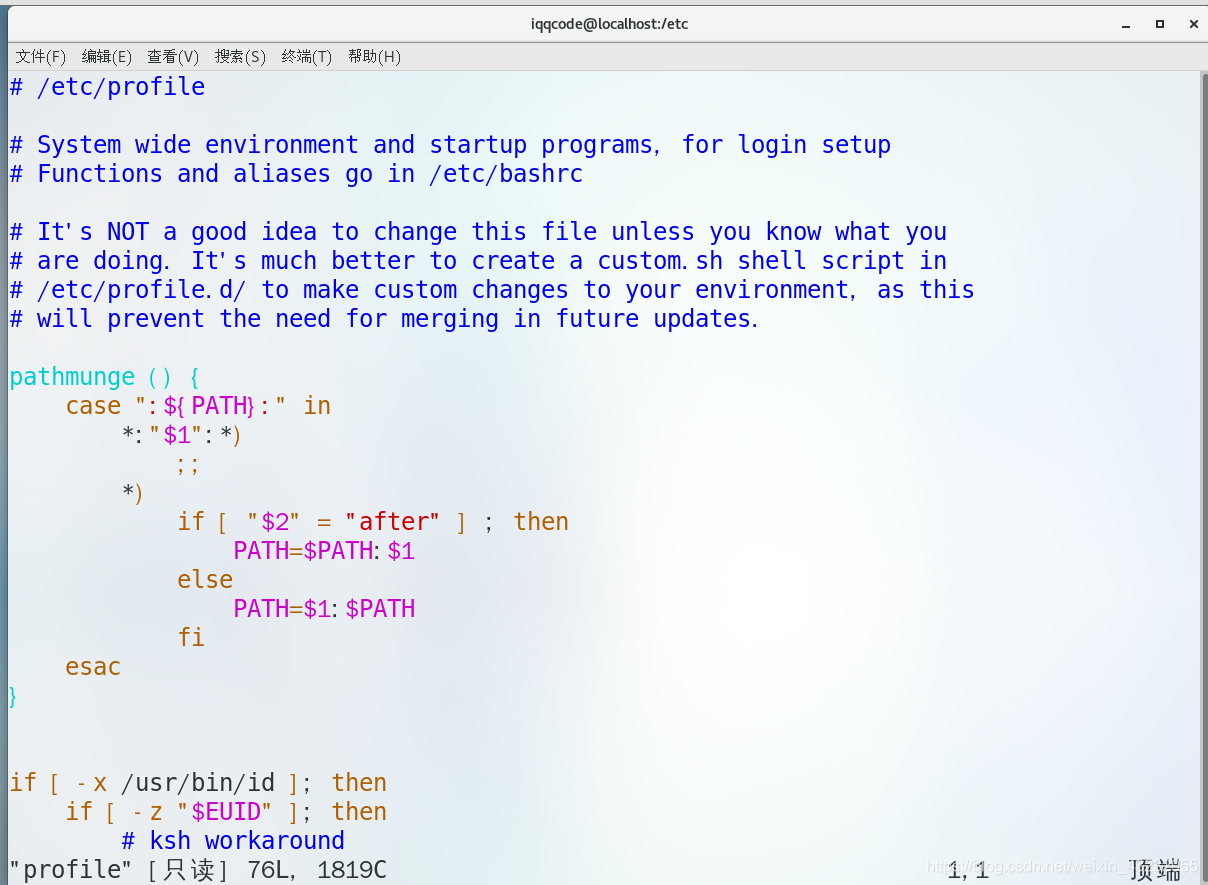Click the '# ksh workaround' comment
The height and width of the screenshot is (885, 1208).
pyautogui.click(x=233, y=841)
